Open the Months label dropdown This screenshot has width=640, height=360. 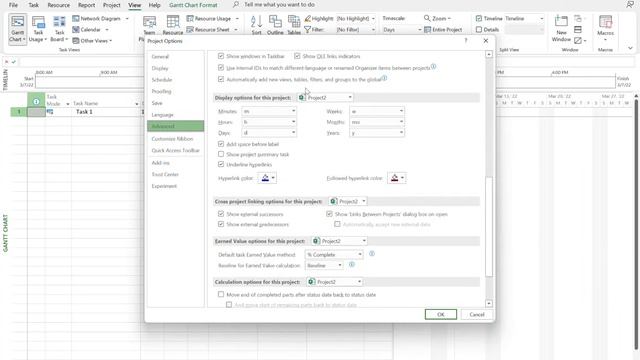[377, 122]
